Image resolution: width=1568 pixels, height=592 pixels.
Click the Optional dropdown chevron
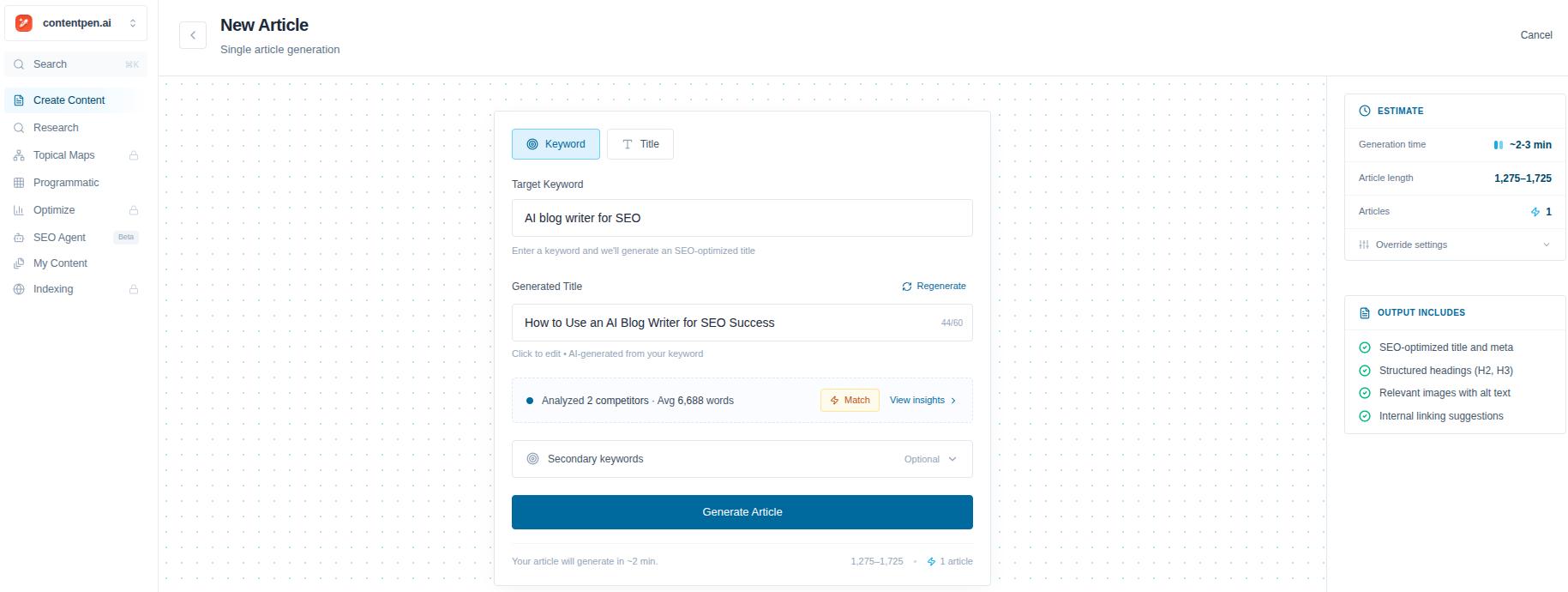[952, 459]
